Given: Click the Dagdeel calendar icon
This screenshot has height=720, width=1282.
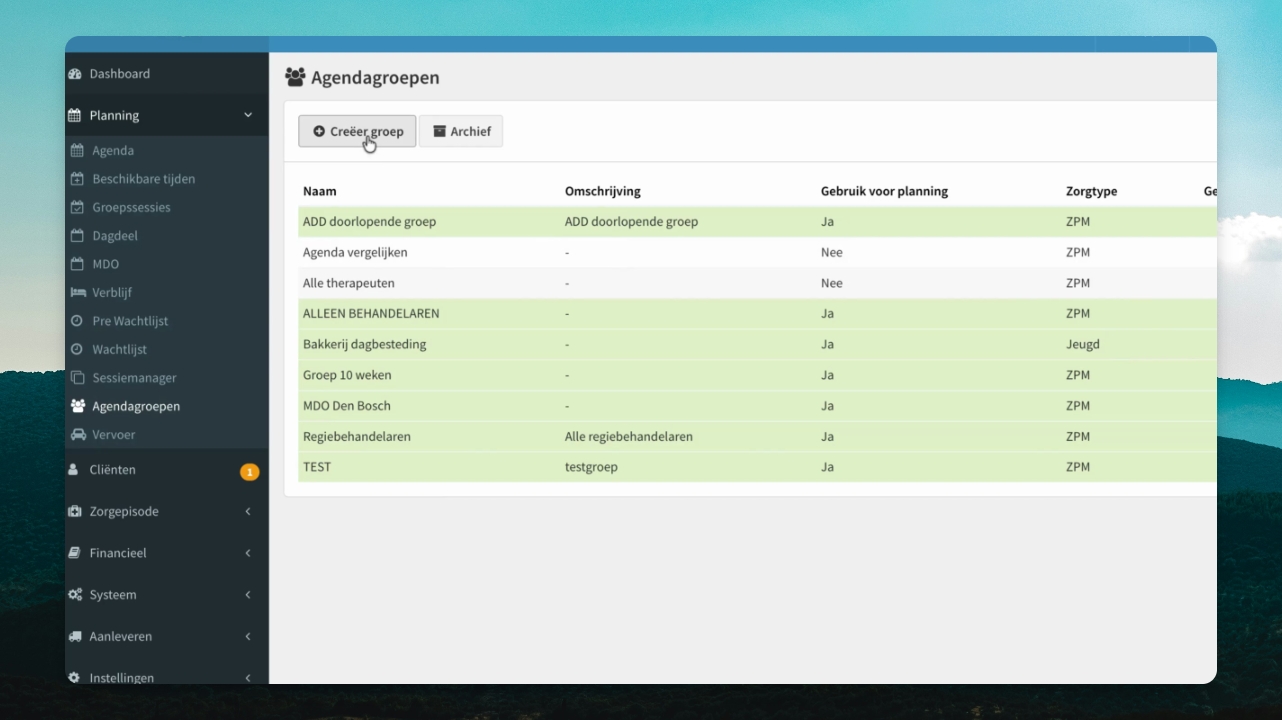Looking at the screenshot, I should (x=78, y=236).
